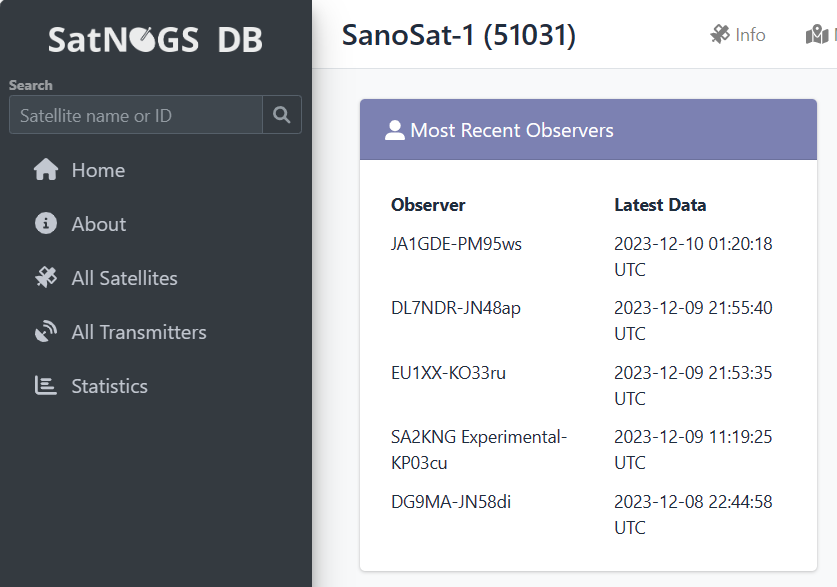Viewport: 837px width, 587px height.
Task: Click timestamp 2023-12-09 21:53:35 UTC
Action: coord(693,385)
